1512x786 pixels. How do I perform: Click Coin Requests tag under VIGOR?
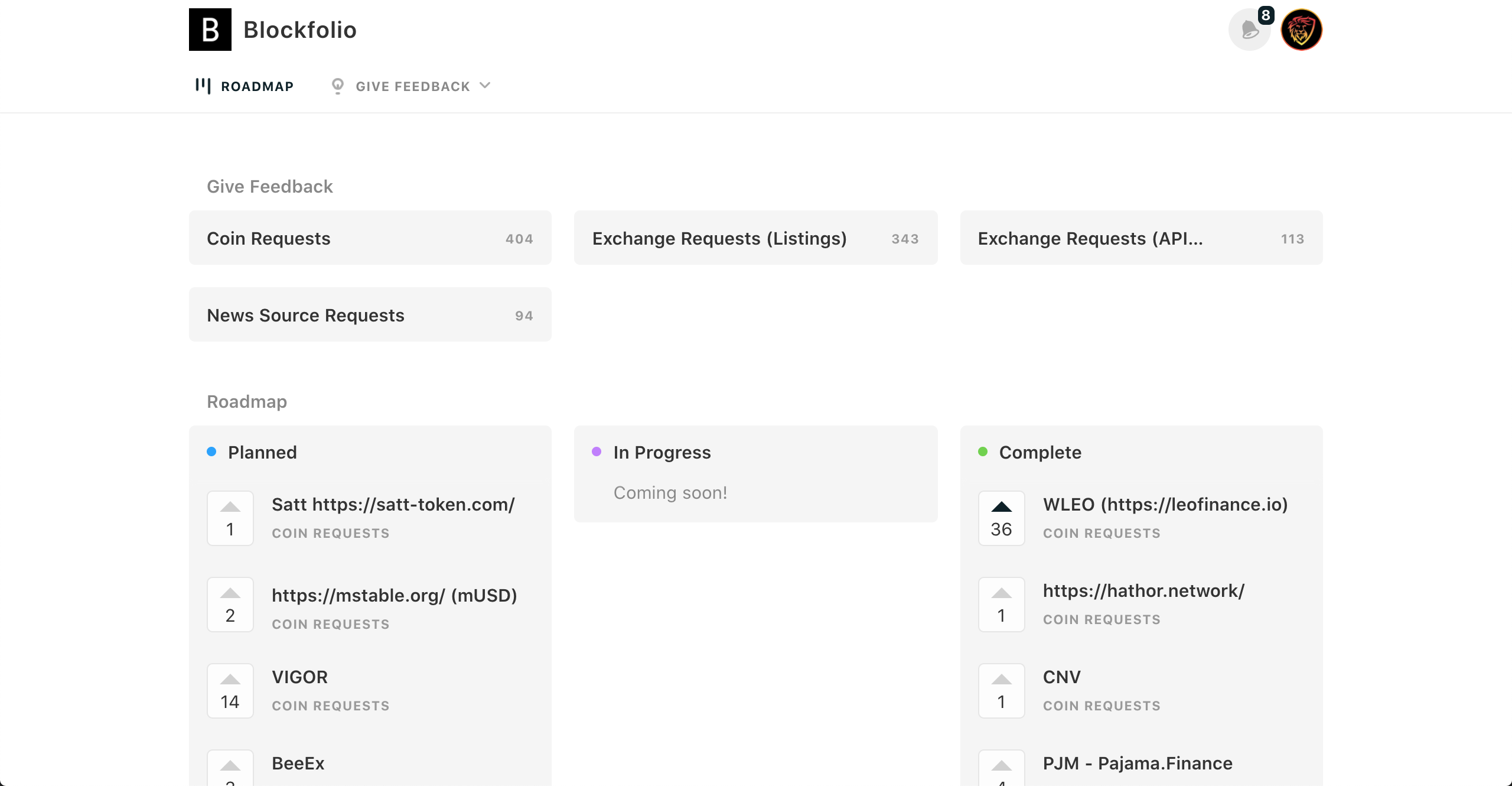coord(331,706)
